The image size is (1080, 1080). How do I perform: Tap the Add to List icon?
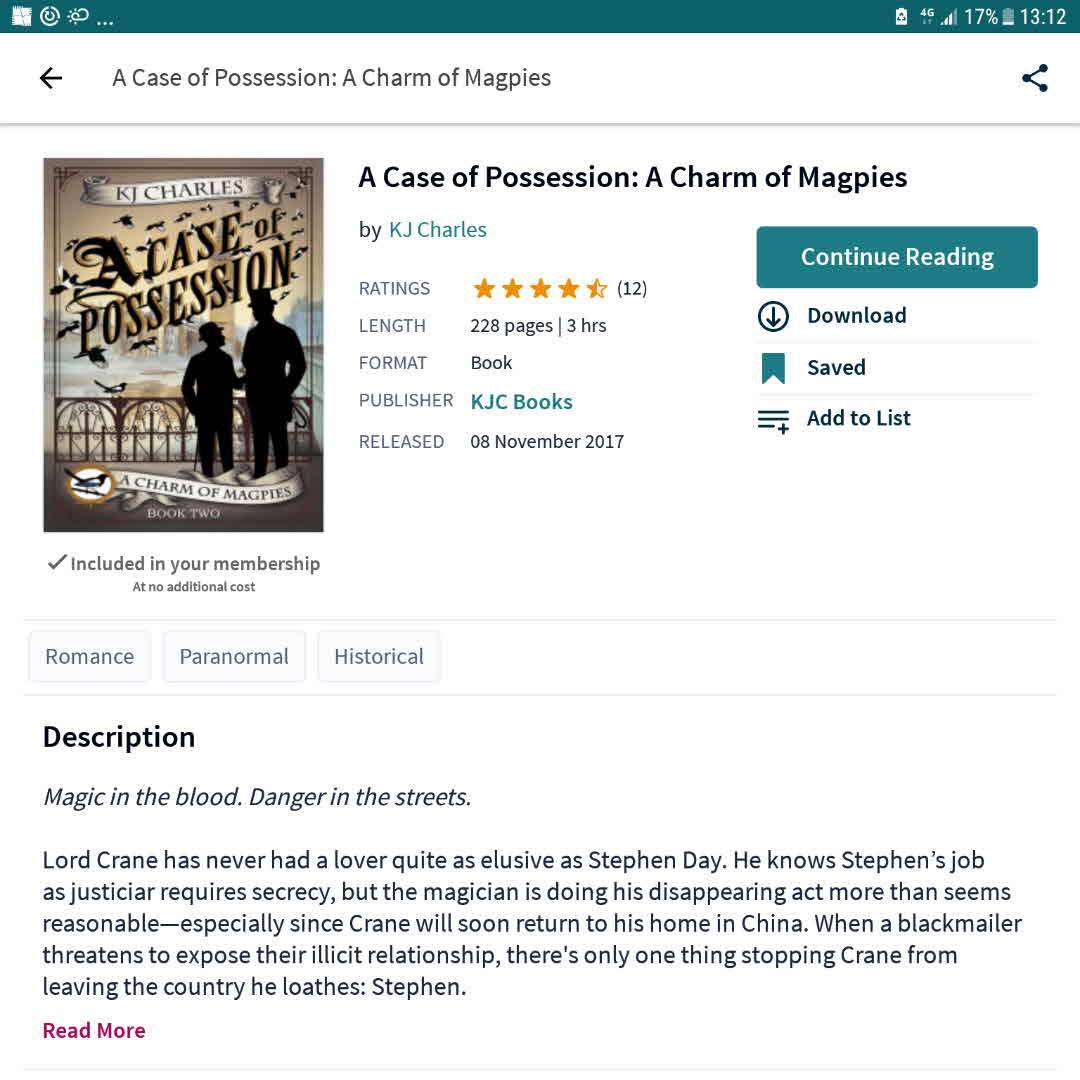[773, 420]
